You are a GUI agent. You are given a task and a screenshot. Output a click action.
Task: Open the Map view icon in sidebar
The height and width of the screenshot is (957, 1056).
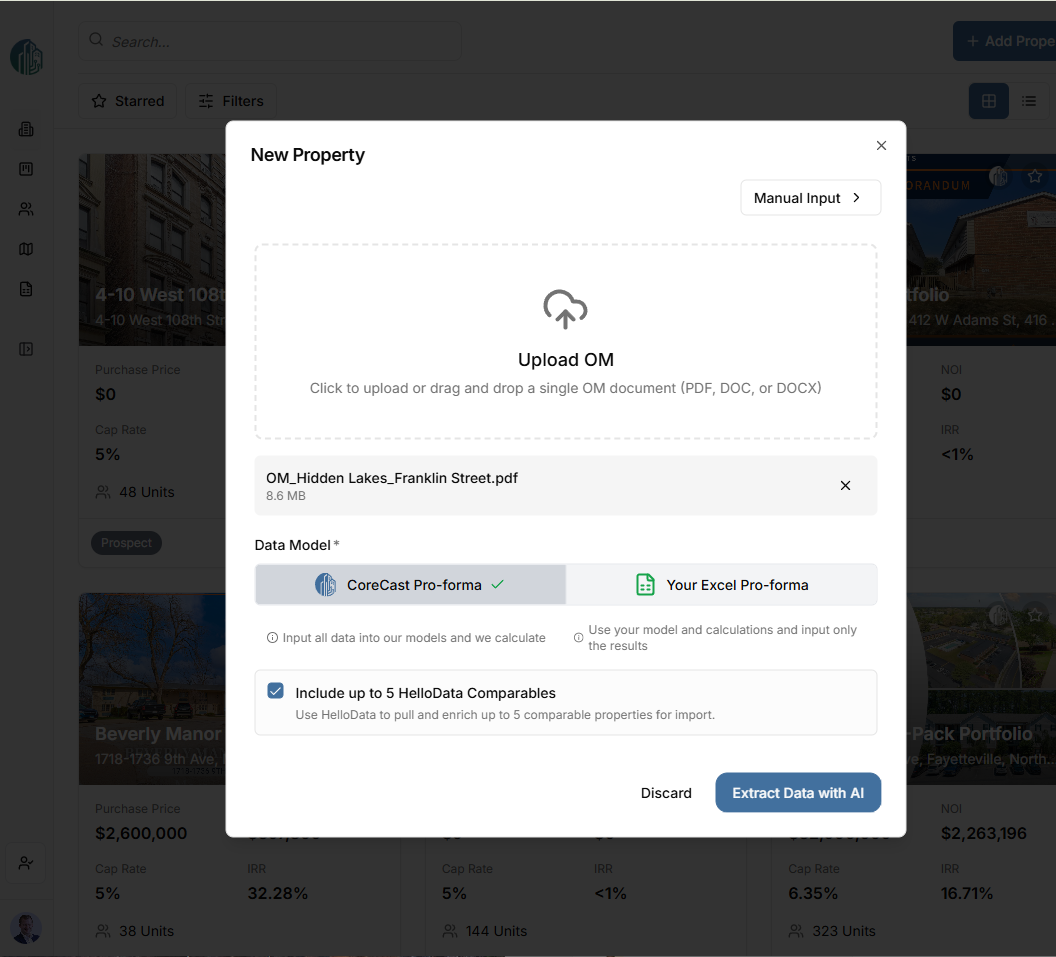coord(27,249)
